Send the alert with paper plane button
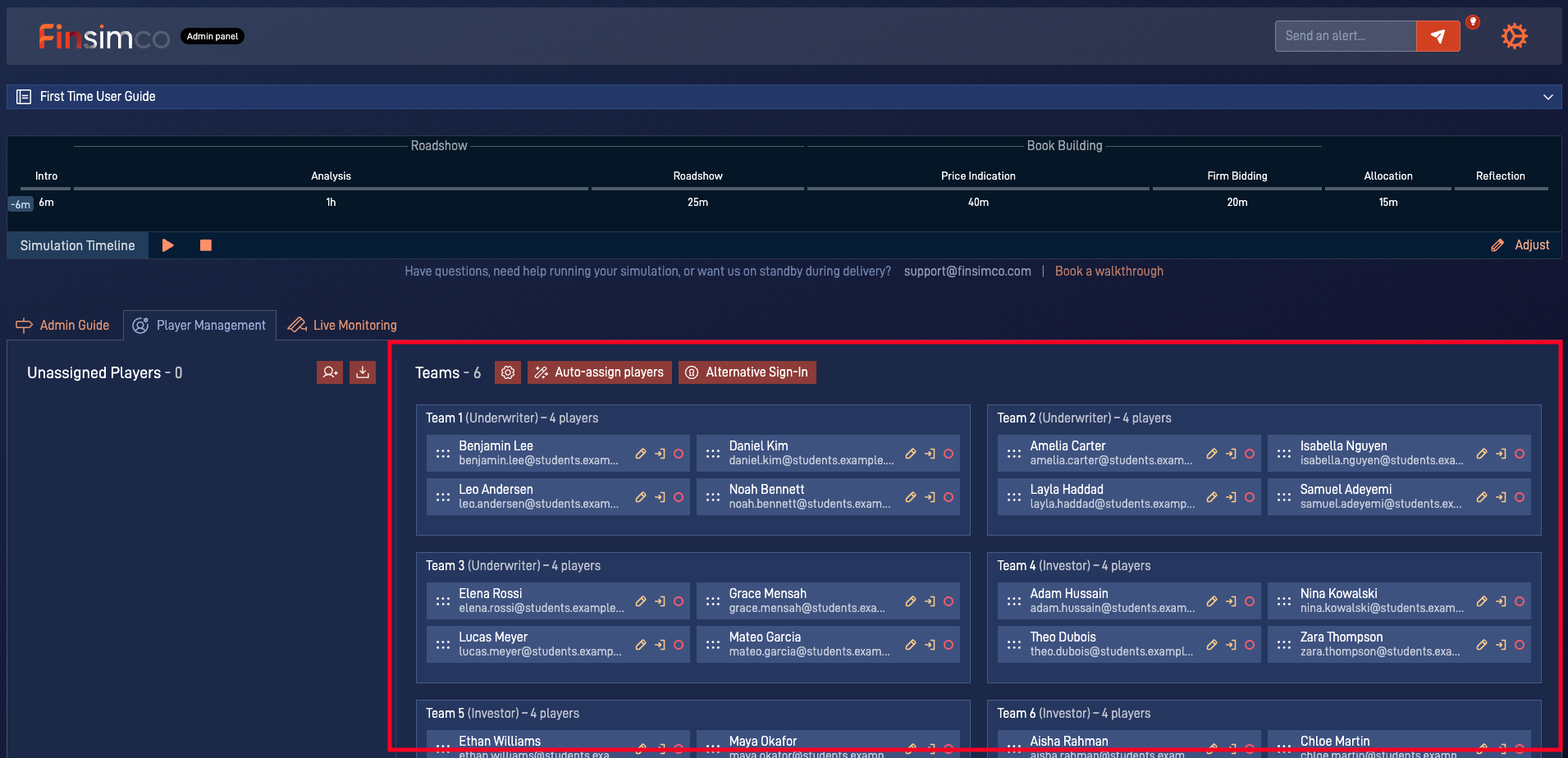This screenshot has height=758, width=1568. coord(1438,36)
